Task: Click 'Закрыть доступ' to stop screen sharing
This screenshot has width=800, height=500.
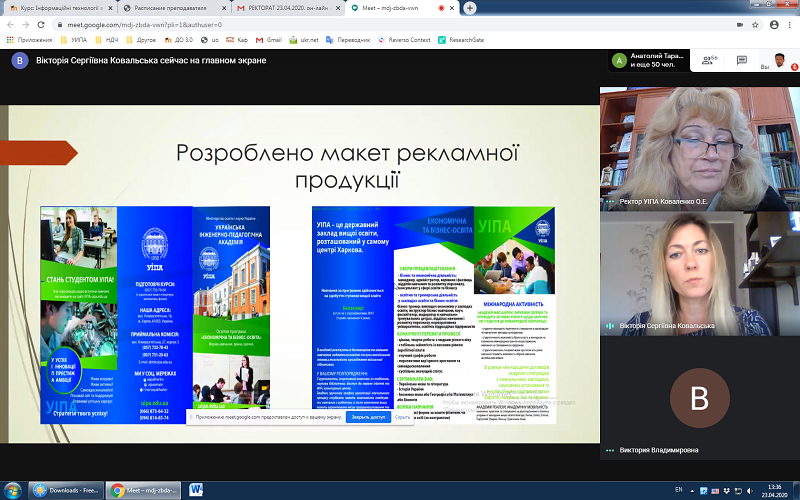Action: [x=368, y=417]
